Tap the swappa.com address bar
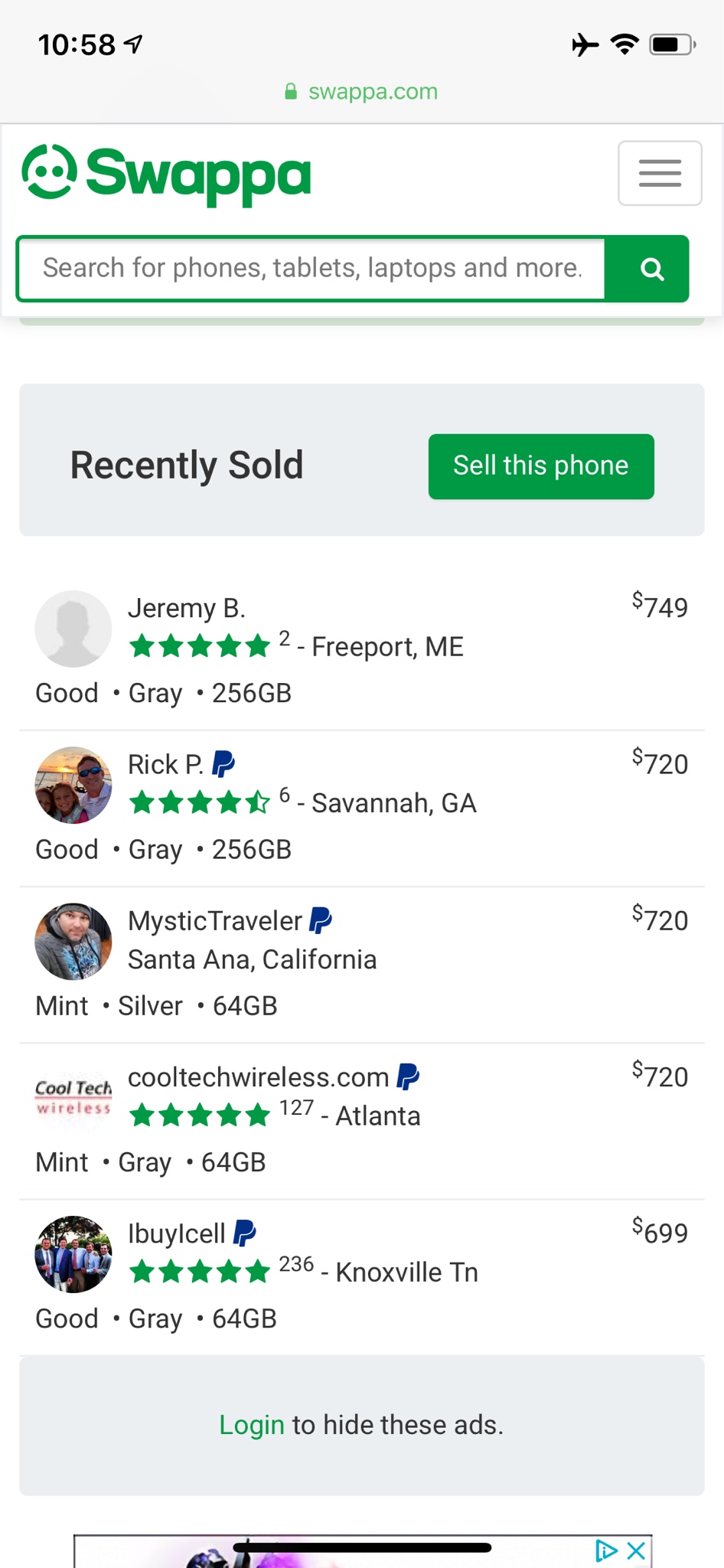 coord(362,92)
